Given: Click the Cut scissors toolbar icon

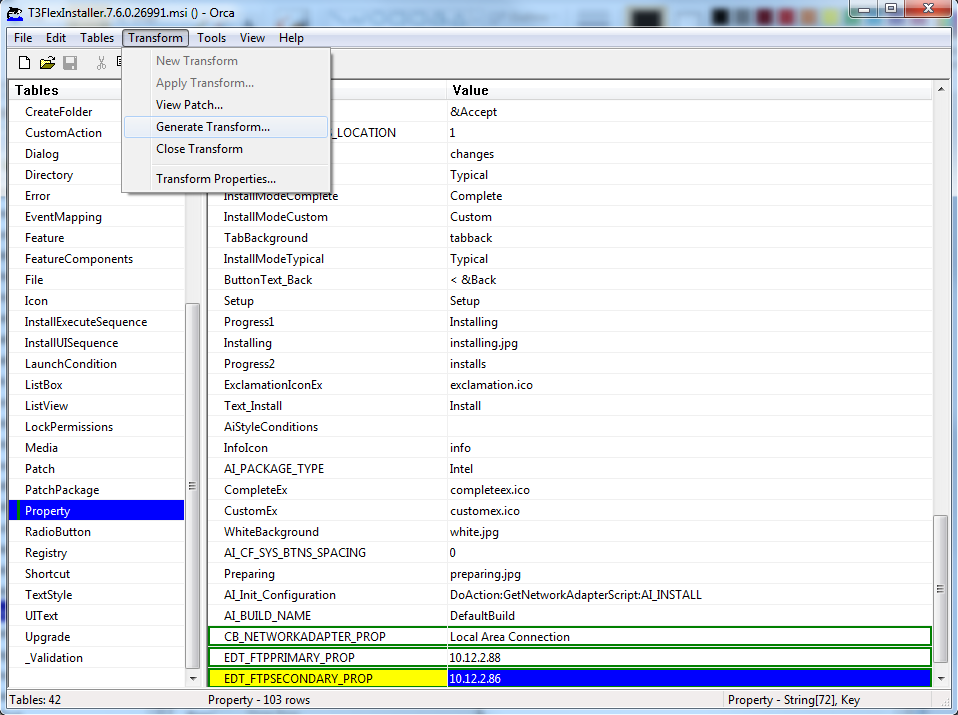Looking at the screenshot, I should pyautogui.click(x=101, y=62).
